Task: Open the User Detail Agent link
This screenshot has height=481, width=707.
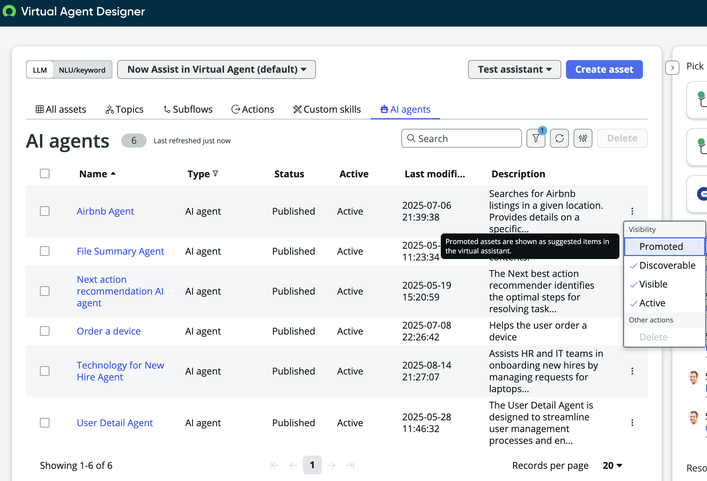Action: pos(115,423)
